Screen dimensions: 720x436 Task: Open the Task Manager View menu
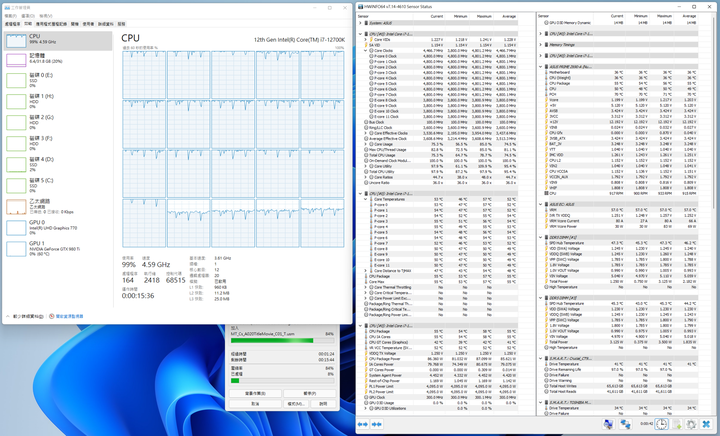point(46,16)
